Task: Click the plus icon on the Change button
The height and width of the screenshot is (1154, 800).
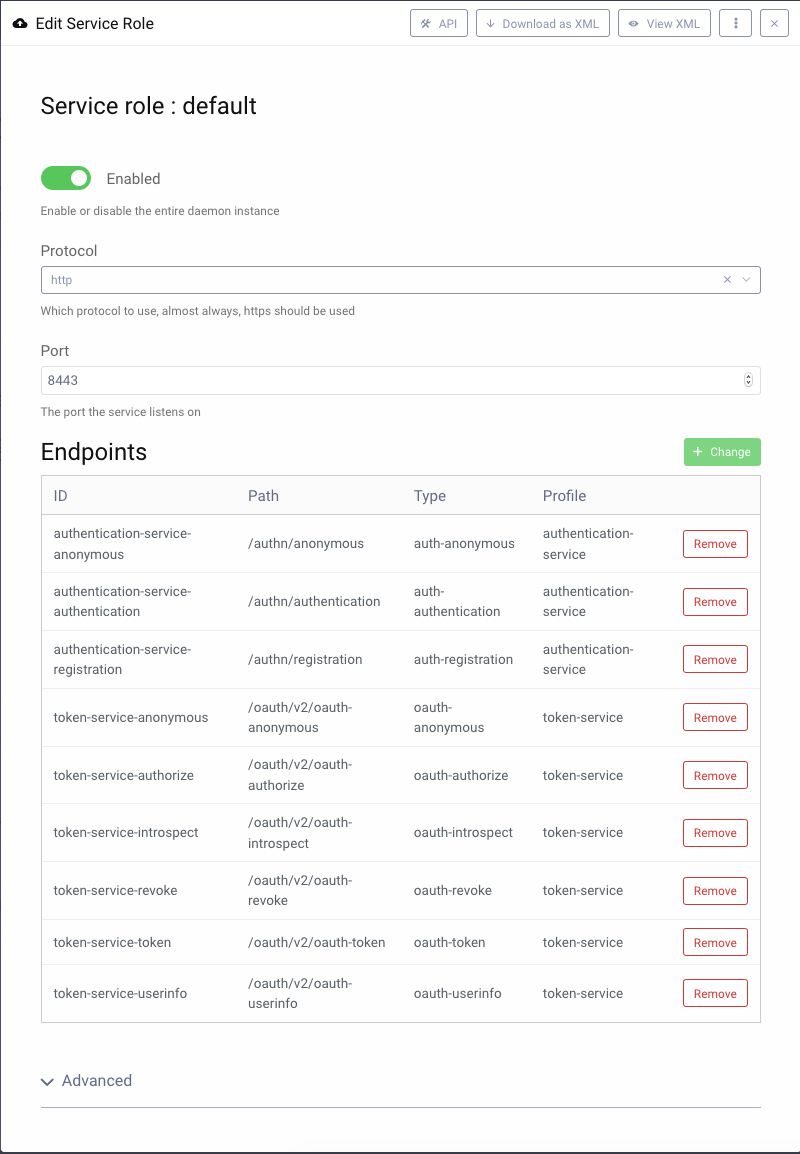Action: click(697, 451)
